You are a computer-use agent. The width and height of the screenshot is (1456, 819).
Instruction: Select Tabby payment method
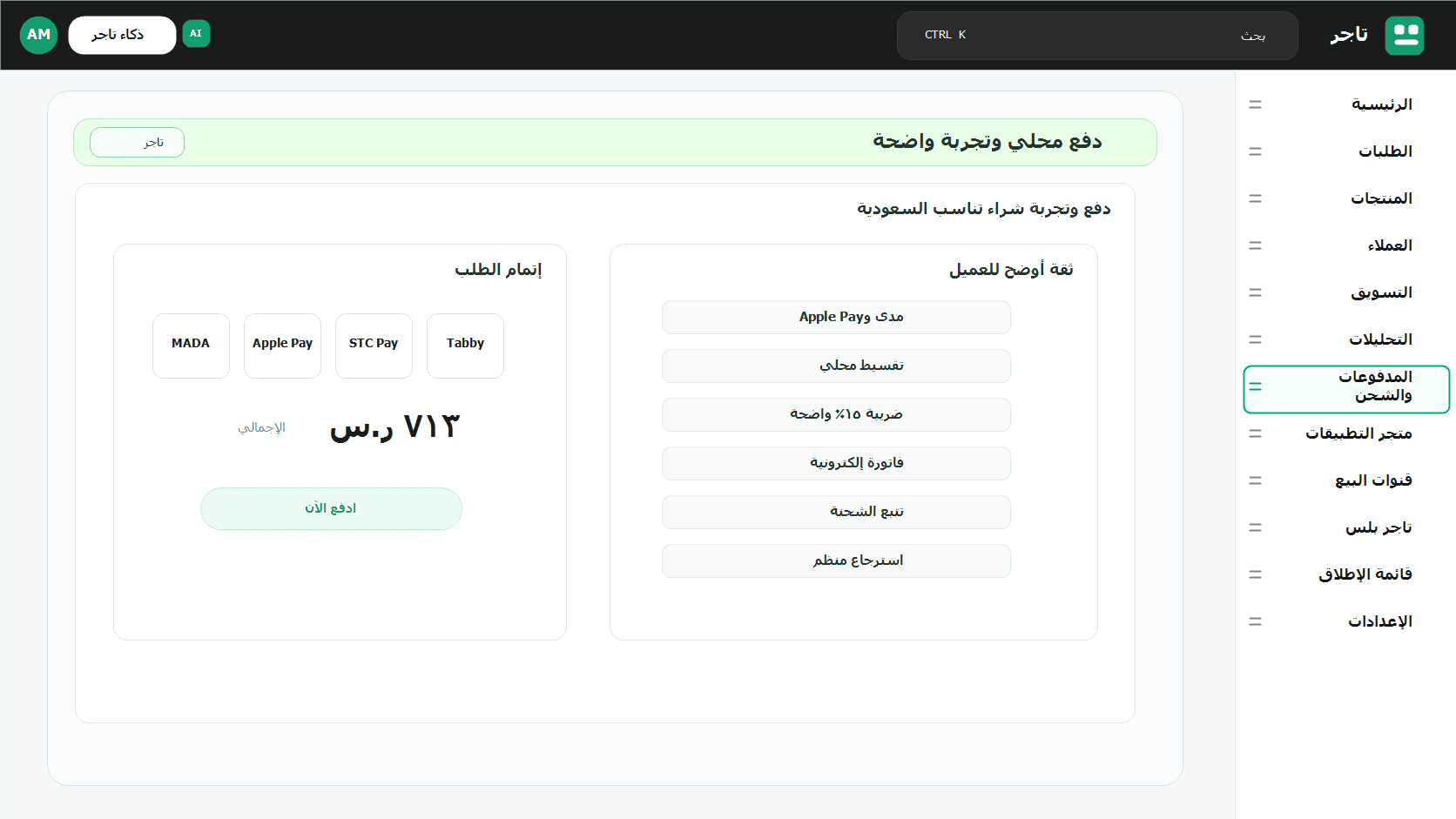tap(465, 346)
